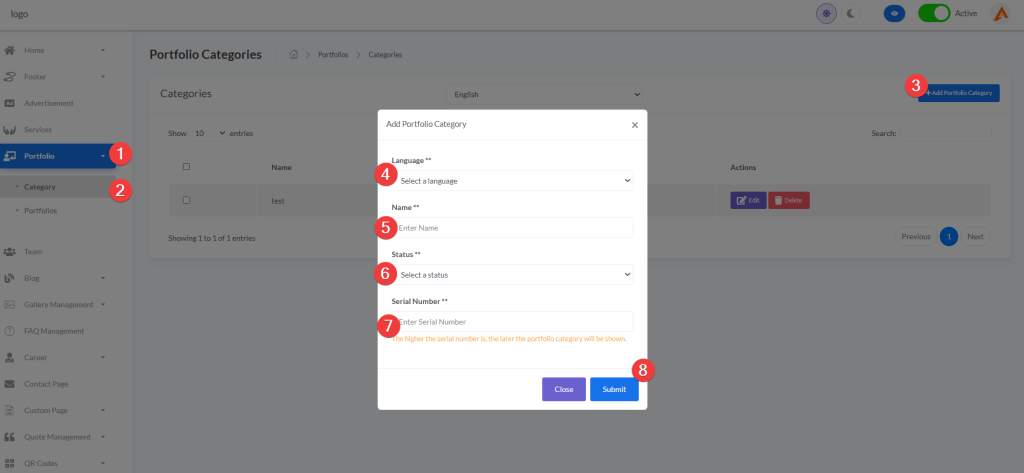The height and width of the screenshot is (473, 1024).
Task: Click the Contact Page envelope icon
Action: pos(10,384)
